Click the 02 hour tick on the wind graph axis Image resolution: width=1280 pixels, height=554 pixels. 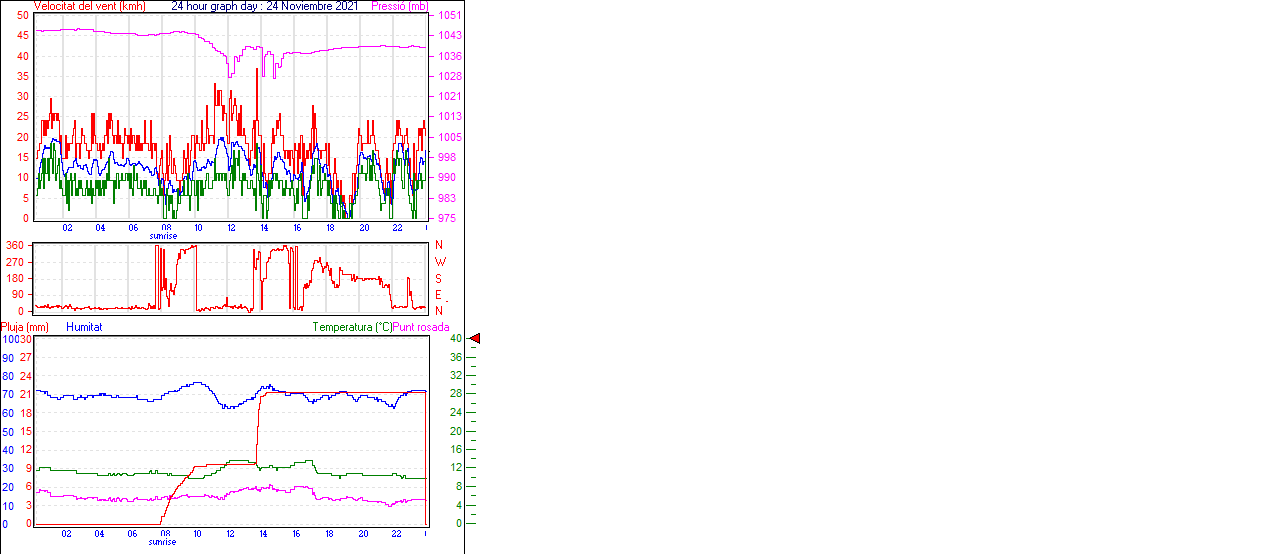click(67, 228)
